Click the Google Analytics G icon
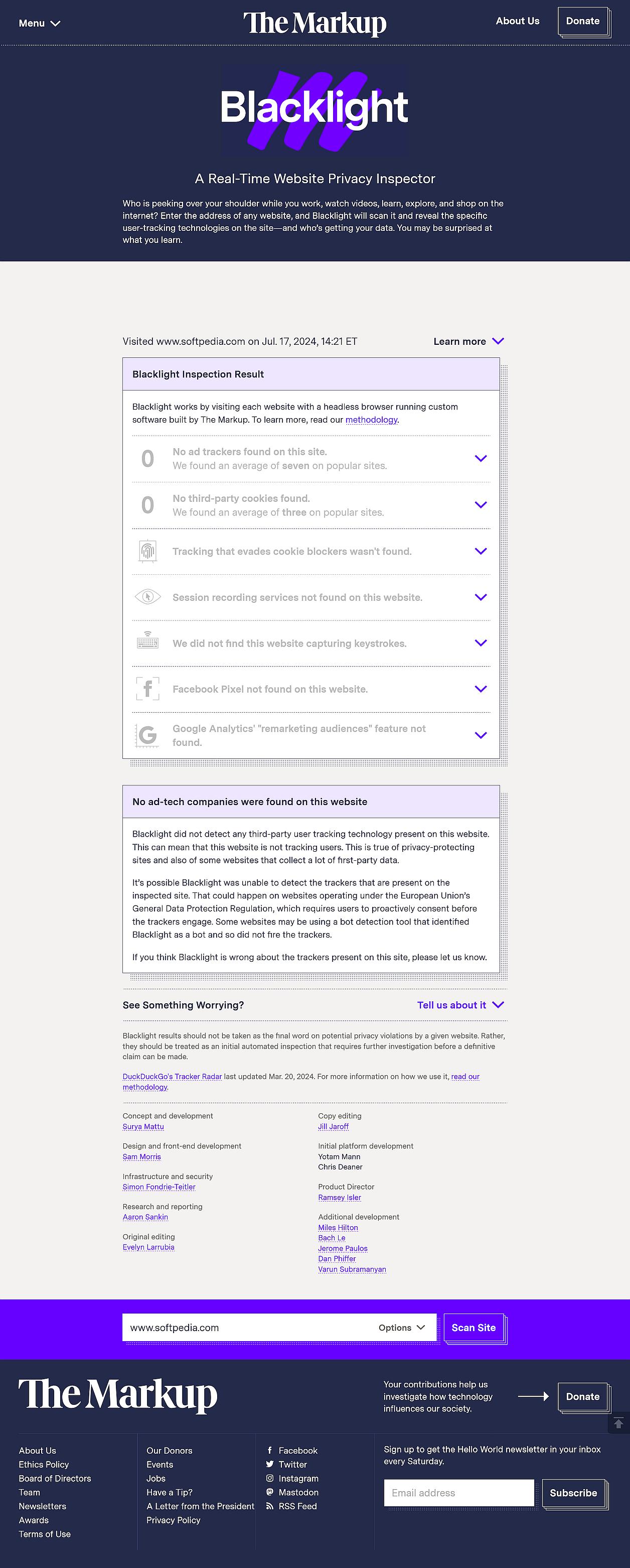The image size is (630, 1568). [x=147, y=735]
